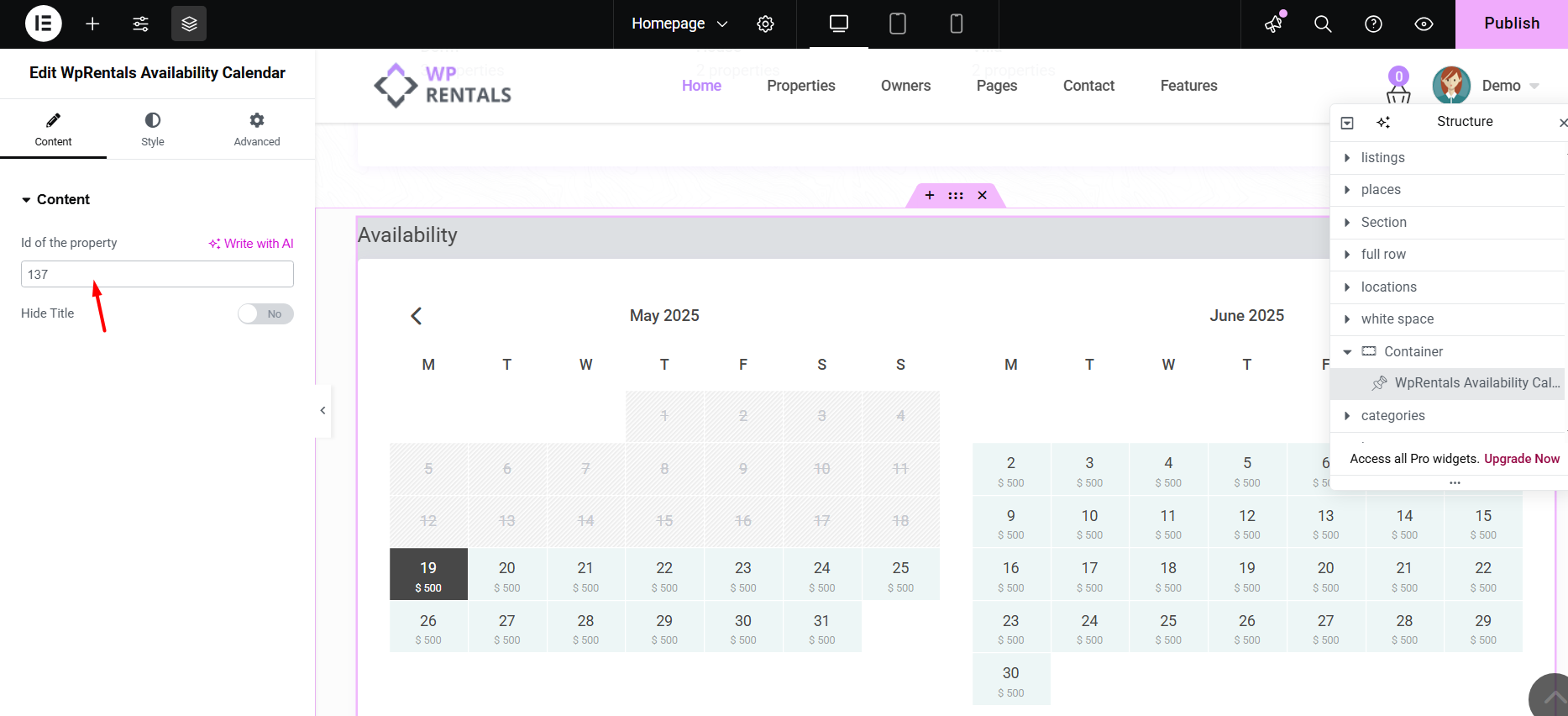
Task: Click the Publish button
Action: [x=1511, y=24]
